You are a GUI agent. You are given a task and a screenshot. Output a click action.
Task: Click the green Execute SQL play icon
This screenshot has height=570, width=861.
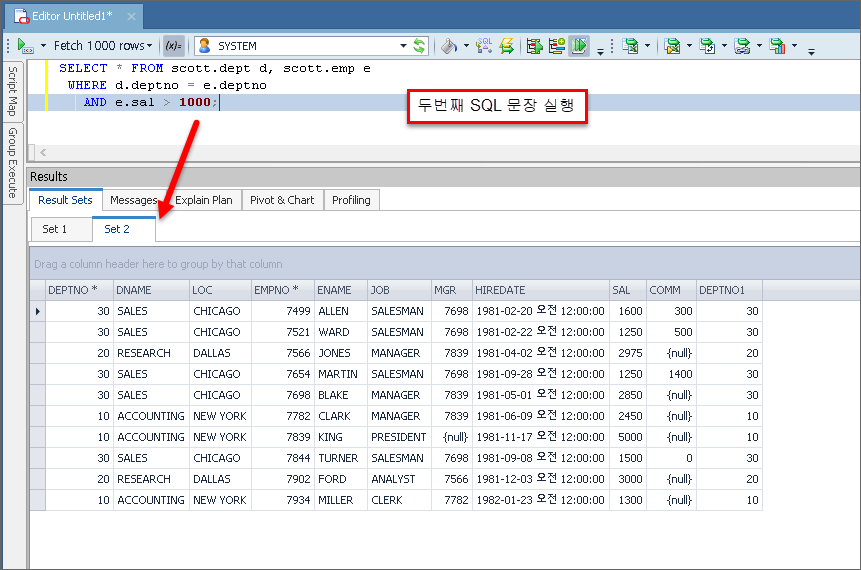tap(25, 46)
